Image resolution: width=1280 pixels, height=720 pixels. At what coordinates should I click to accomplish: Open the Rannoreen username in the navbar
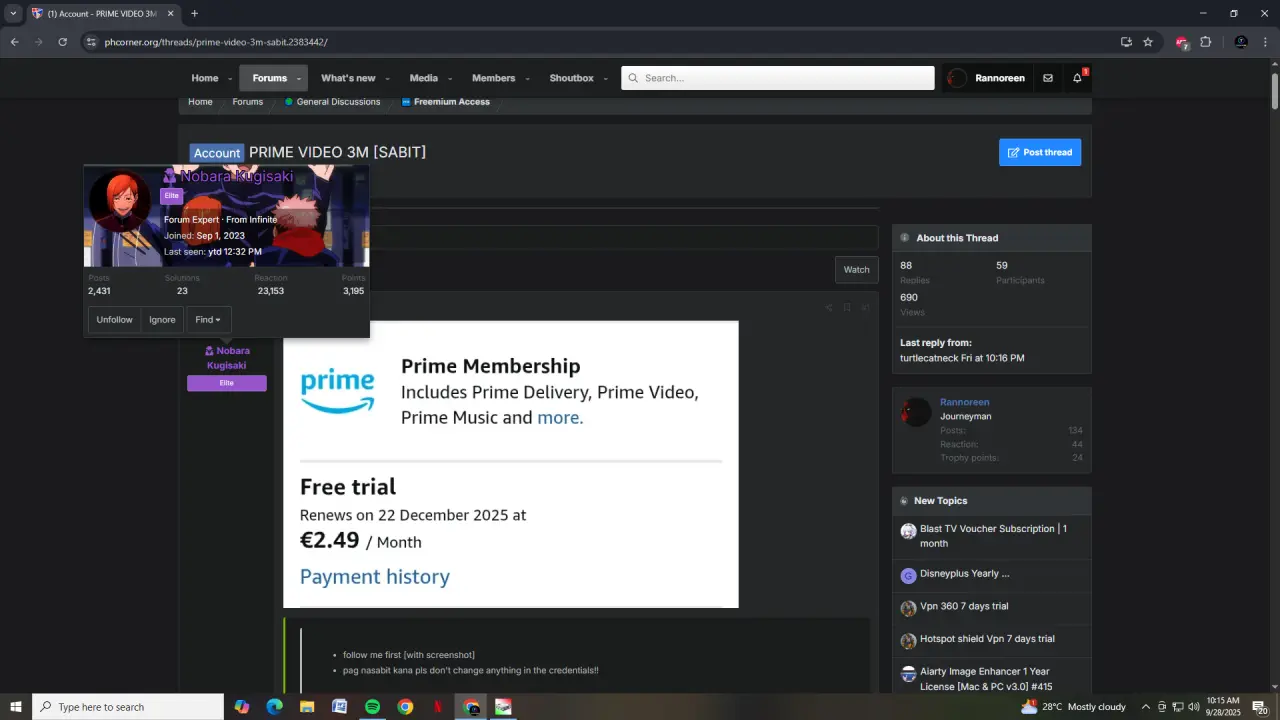click(x=1000, y=78)
